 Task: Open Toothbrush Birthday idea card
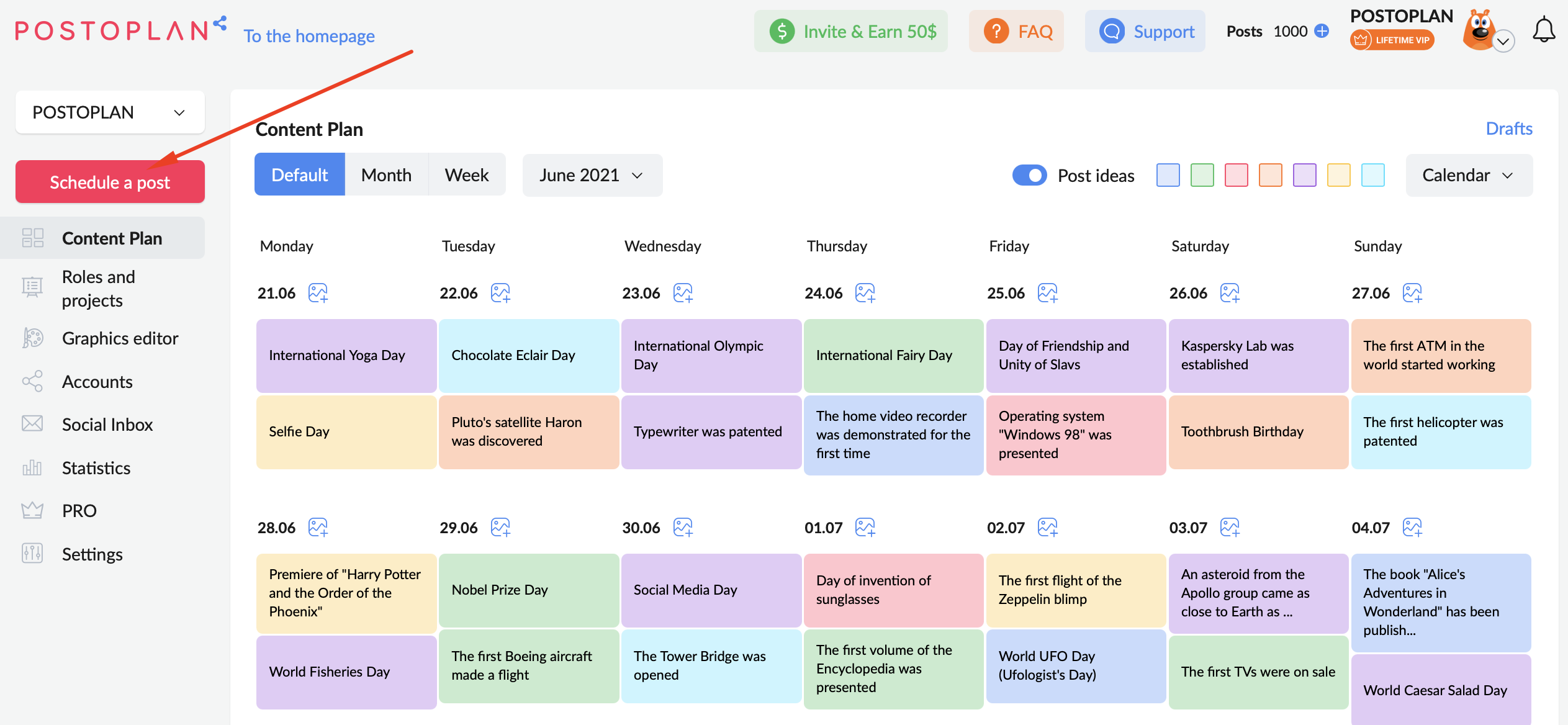point(1258,432)
